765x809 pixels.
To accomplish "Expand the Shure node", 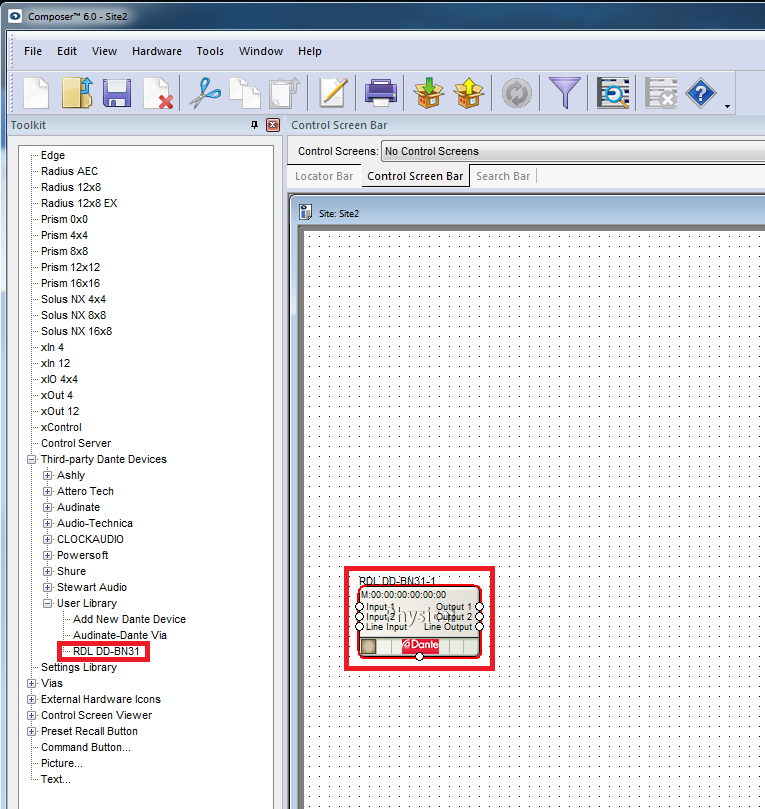I will [47, 571].
